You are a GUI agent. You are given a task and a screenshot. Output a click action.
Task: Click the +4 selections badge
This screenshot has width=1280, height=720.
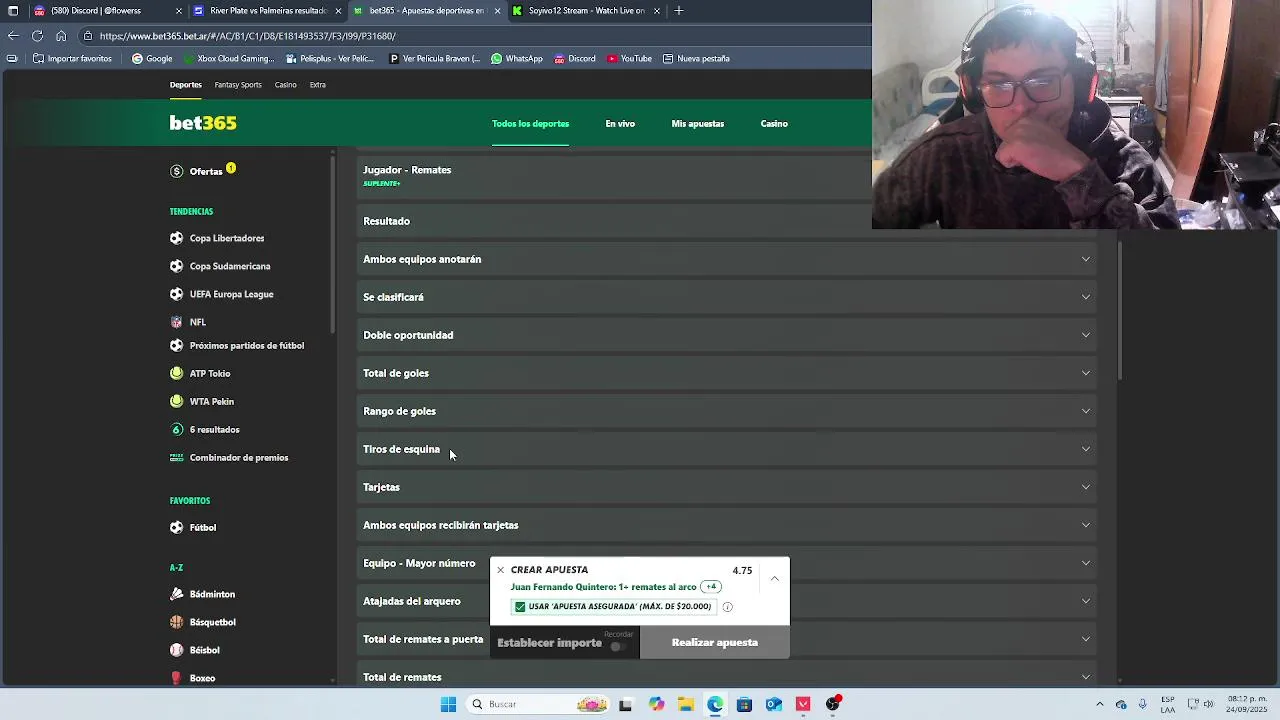(712, 587)
